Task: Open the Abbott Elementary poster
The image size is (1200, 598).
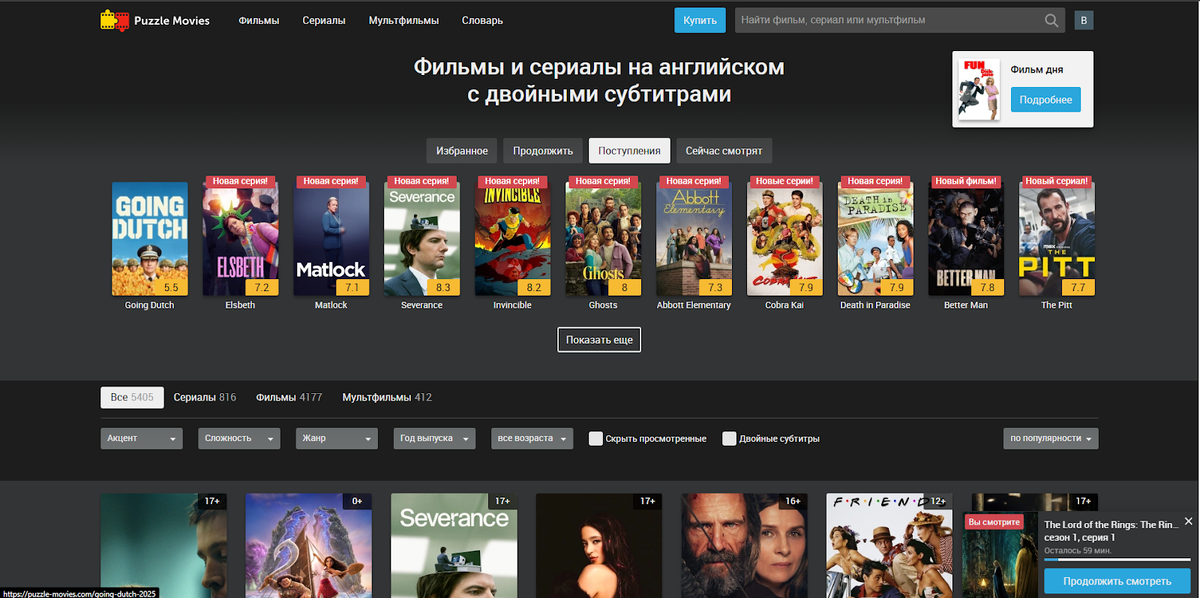Action: 693,239
